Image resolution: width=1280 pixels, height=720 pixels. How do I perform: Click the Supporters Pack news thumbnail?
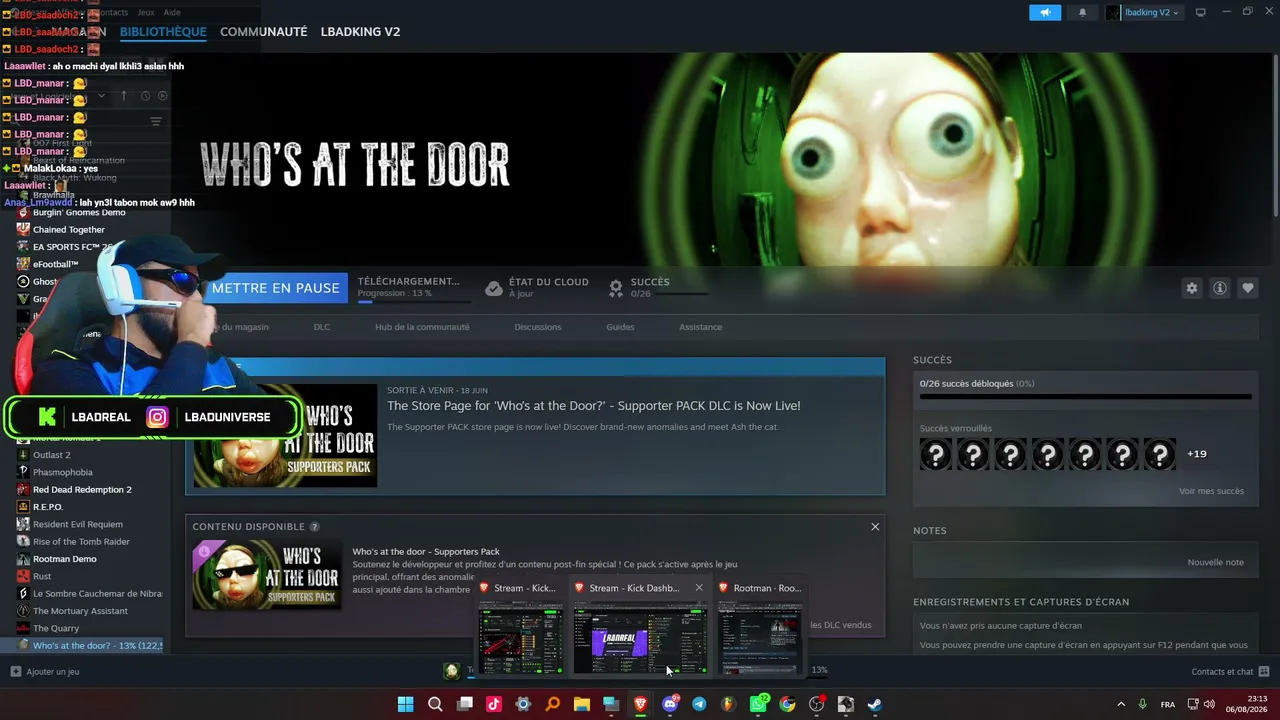click(x=285, y=436)
